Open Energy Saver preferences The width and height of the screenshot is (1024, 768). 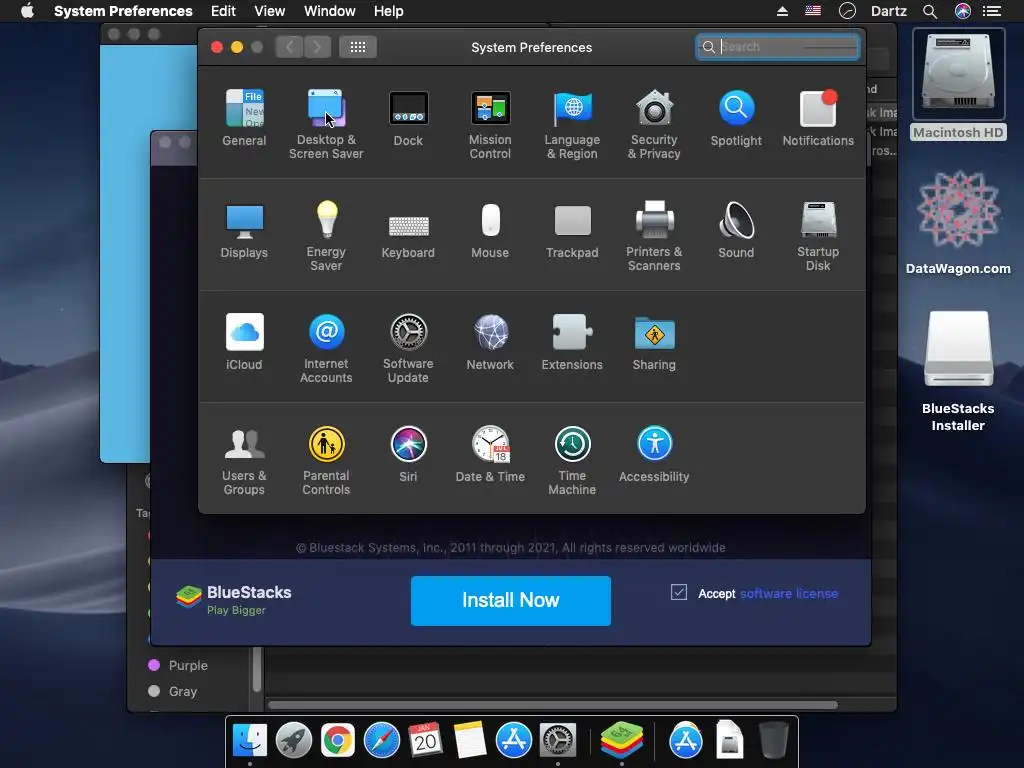326,236
